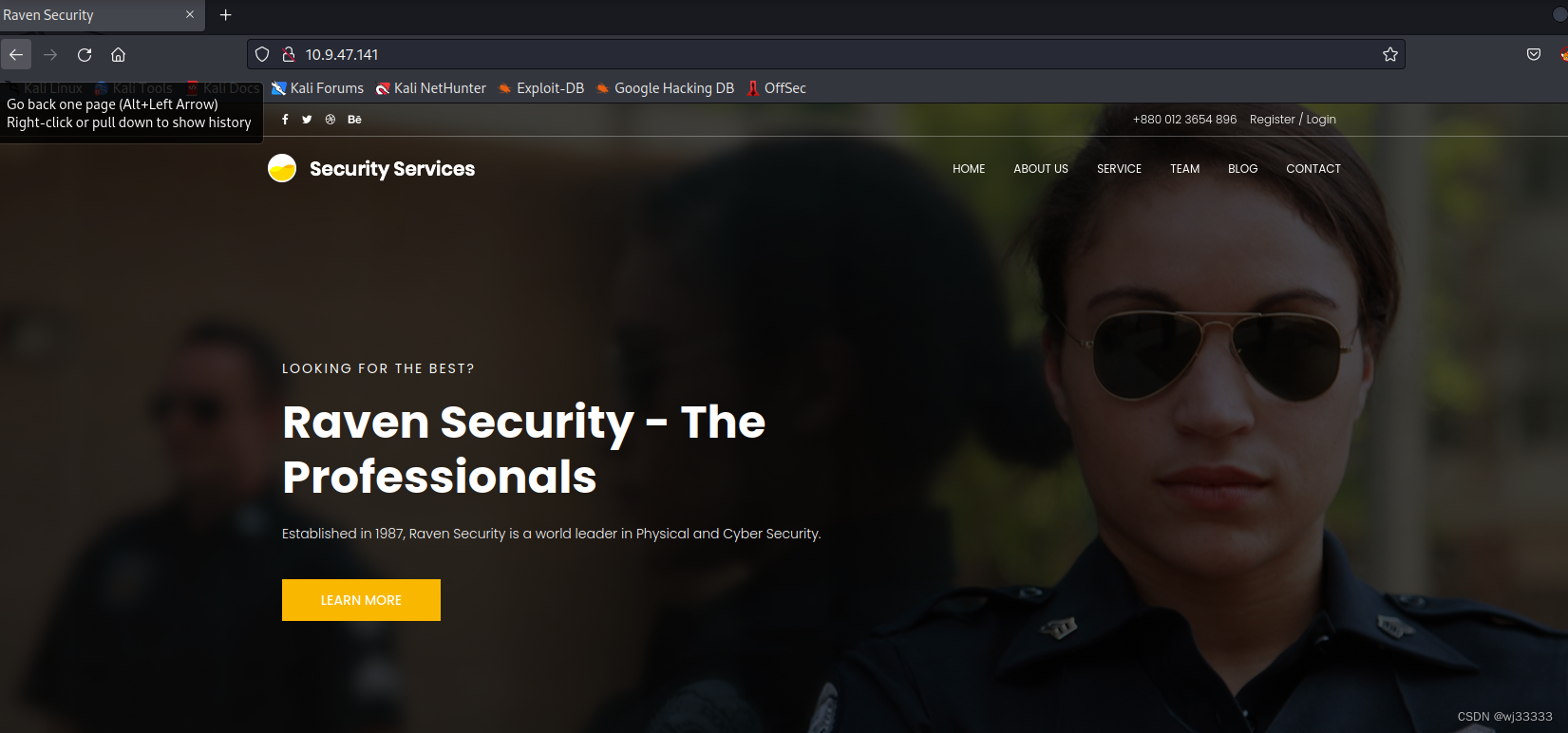
Task: Click the CONTACT navigation link
Action: pyautogui.click(x=1313, y=169)
